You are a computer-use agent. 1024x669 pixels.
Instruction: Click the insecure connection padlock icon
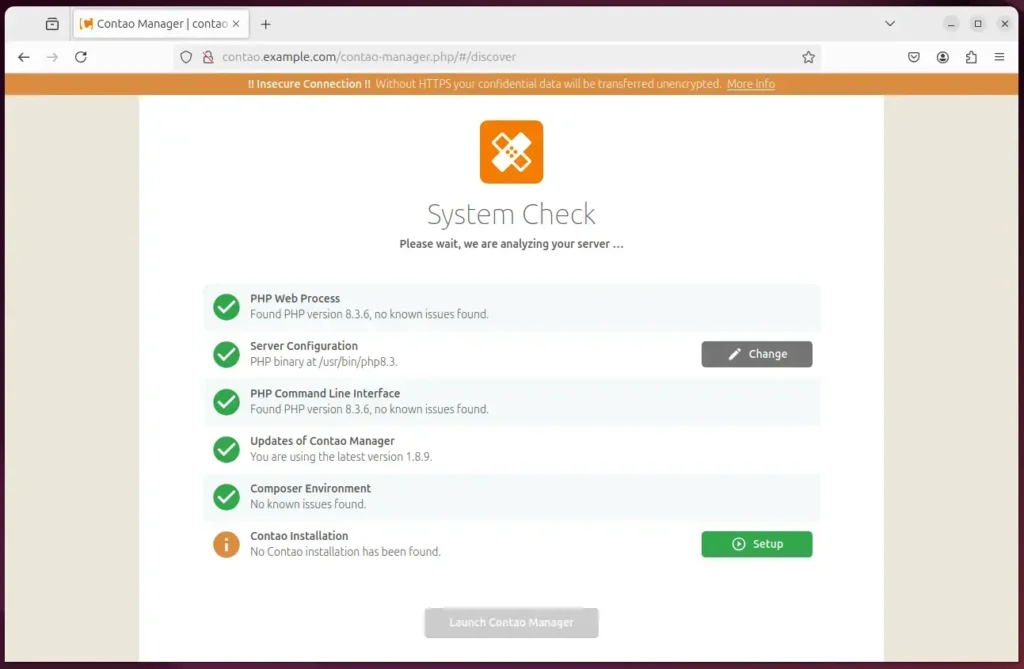(x=208, y=57)
